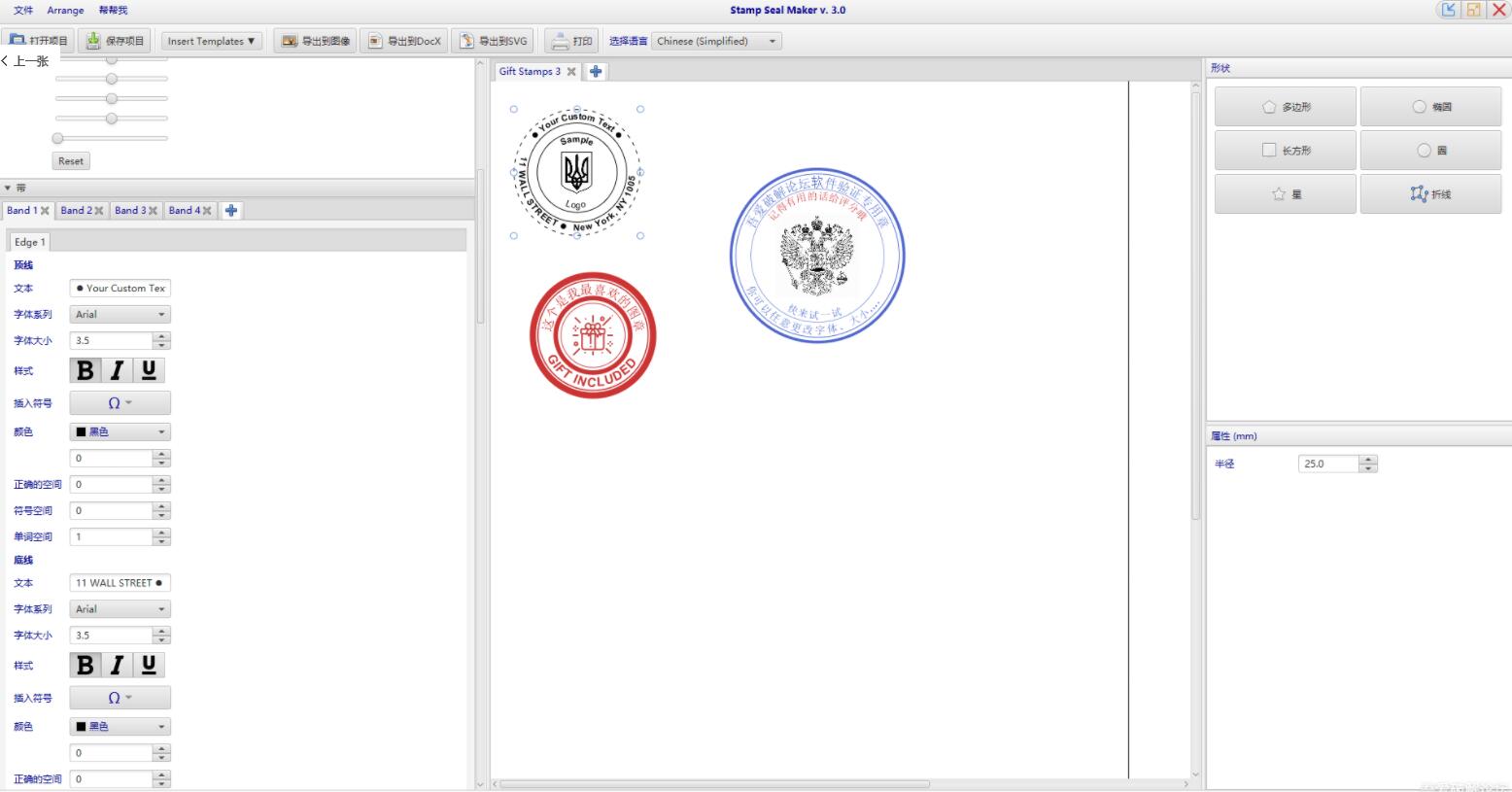The image size is (1512, 792).
Task: Select the Edge 1 tab
Action: click(29, 242)
